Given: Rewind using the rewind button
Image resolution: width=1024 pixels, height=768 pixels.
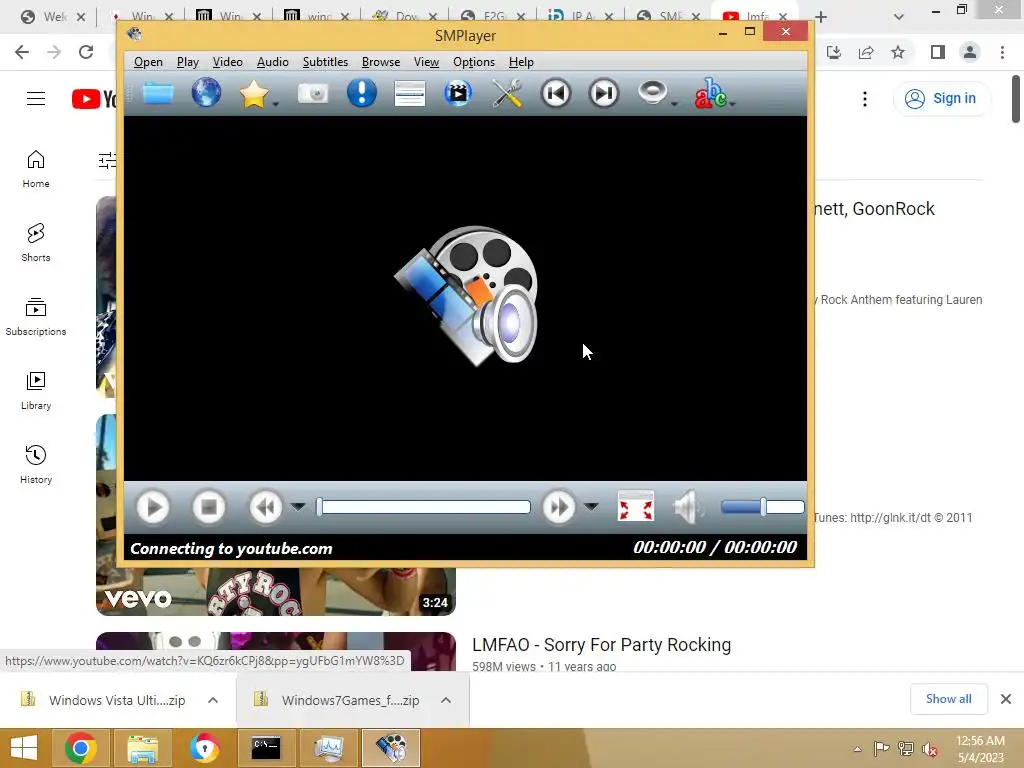Looking at the screenshot, I should 266,507.
